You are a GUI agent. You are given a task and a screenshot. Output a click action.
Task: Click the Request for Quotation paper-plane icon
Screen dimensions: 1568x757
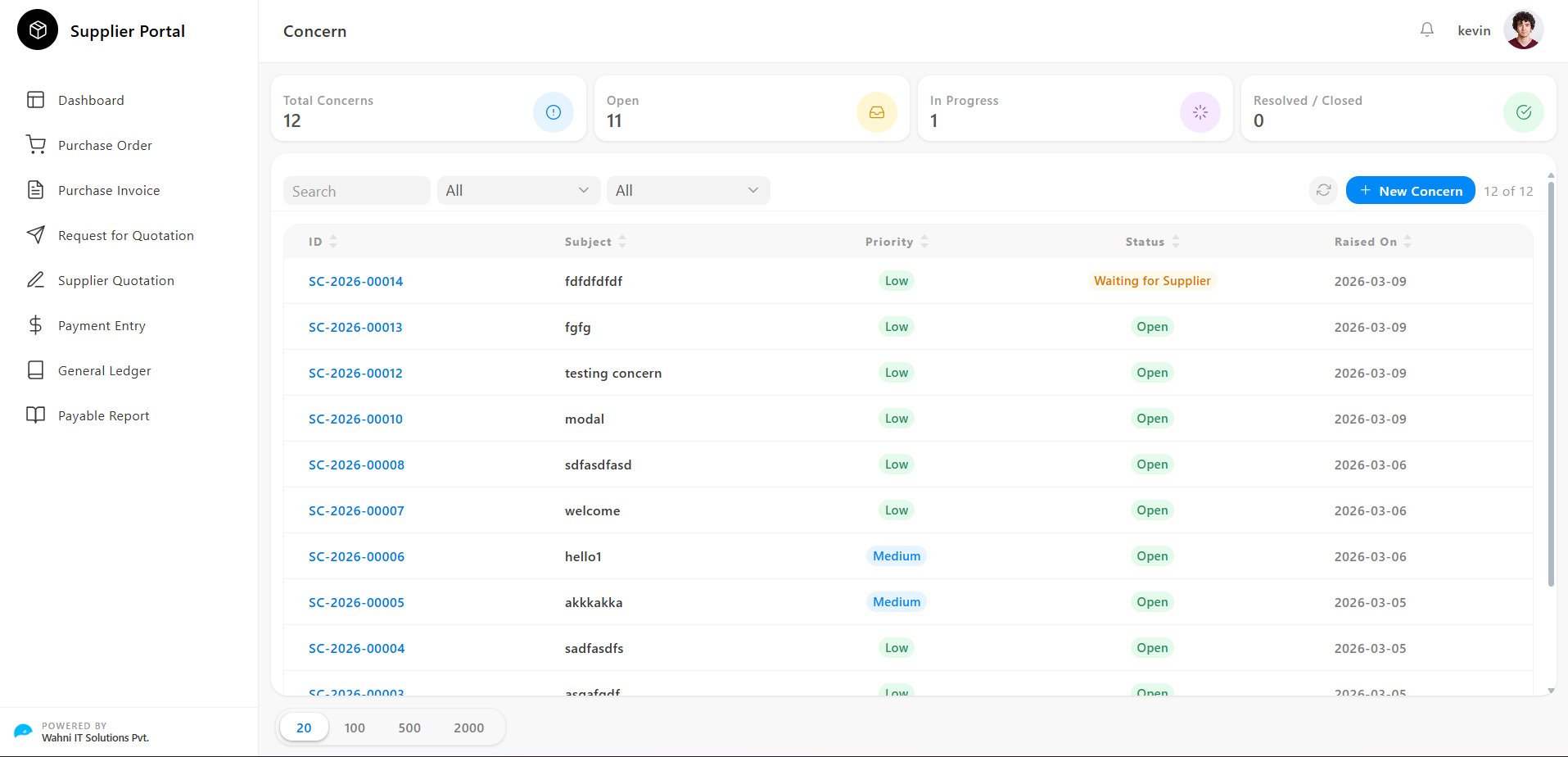[36, 235]
